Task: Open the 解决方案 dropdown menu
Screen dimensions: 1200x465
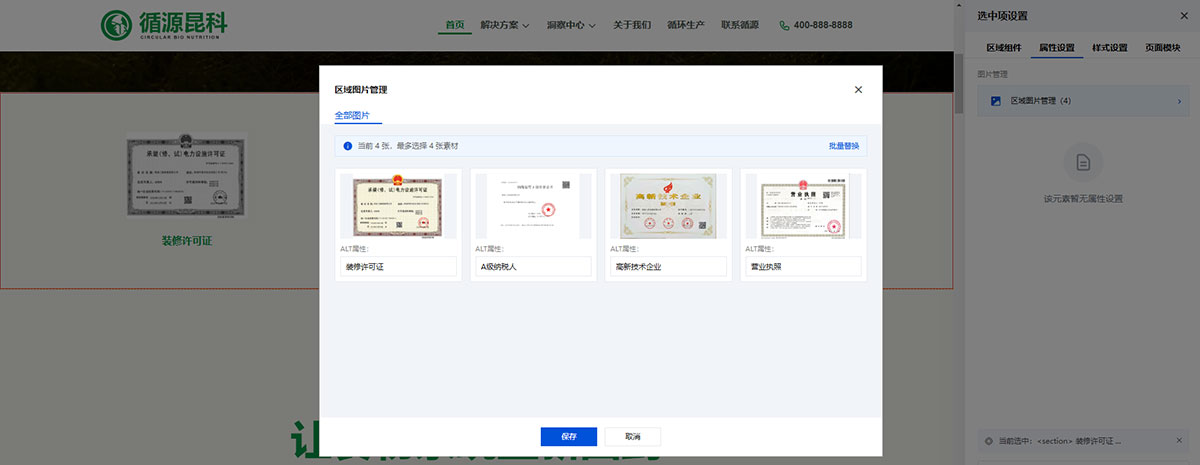Action: [x=505, y=25]
